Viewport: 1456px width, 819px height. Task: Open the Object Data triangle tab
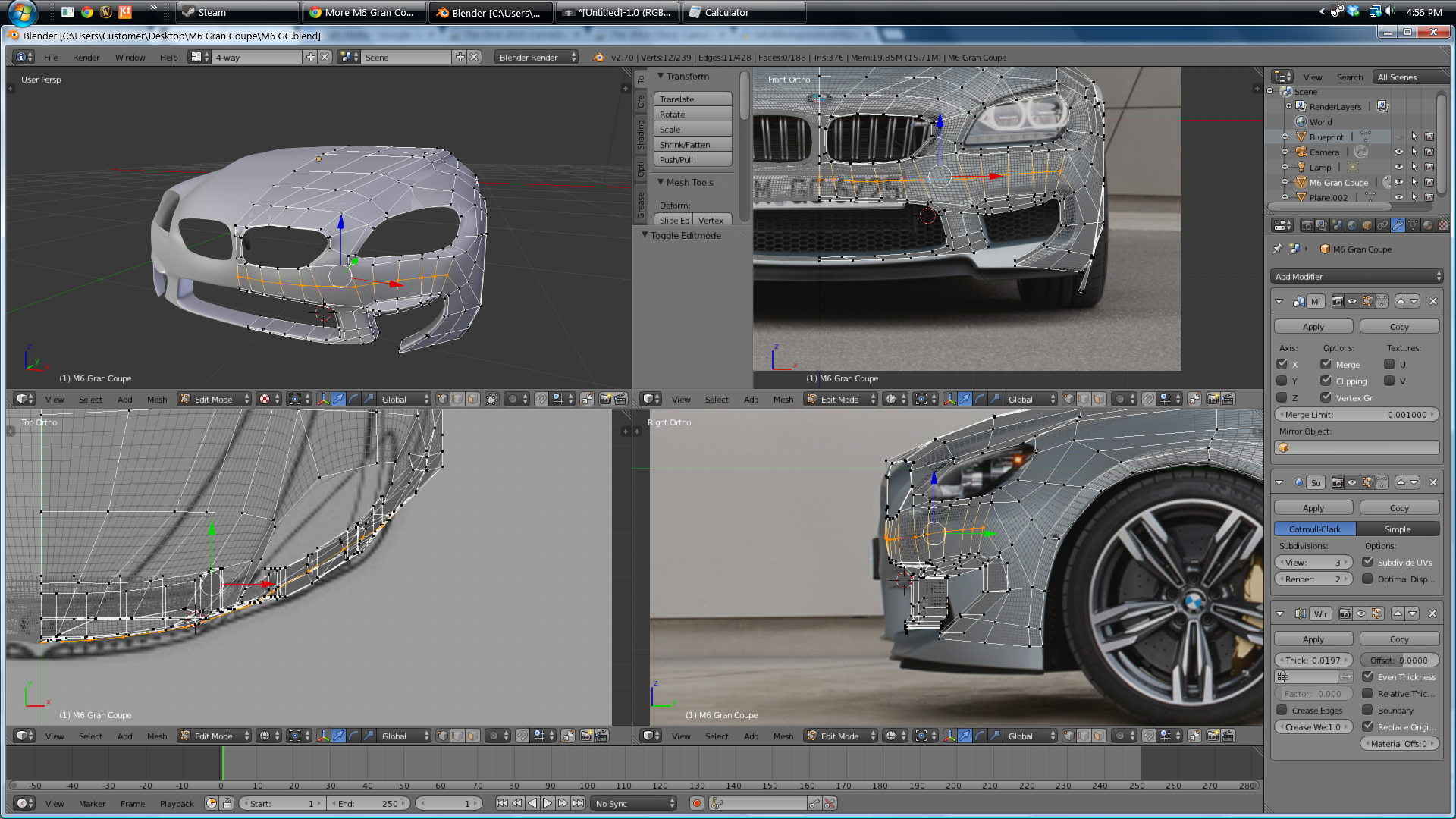[x=1413, y=225]
